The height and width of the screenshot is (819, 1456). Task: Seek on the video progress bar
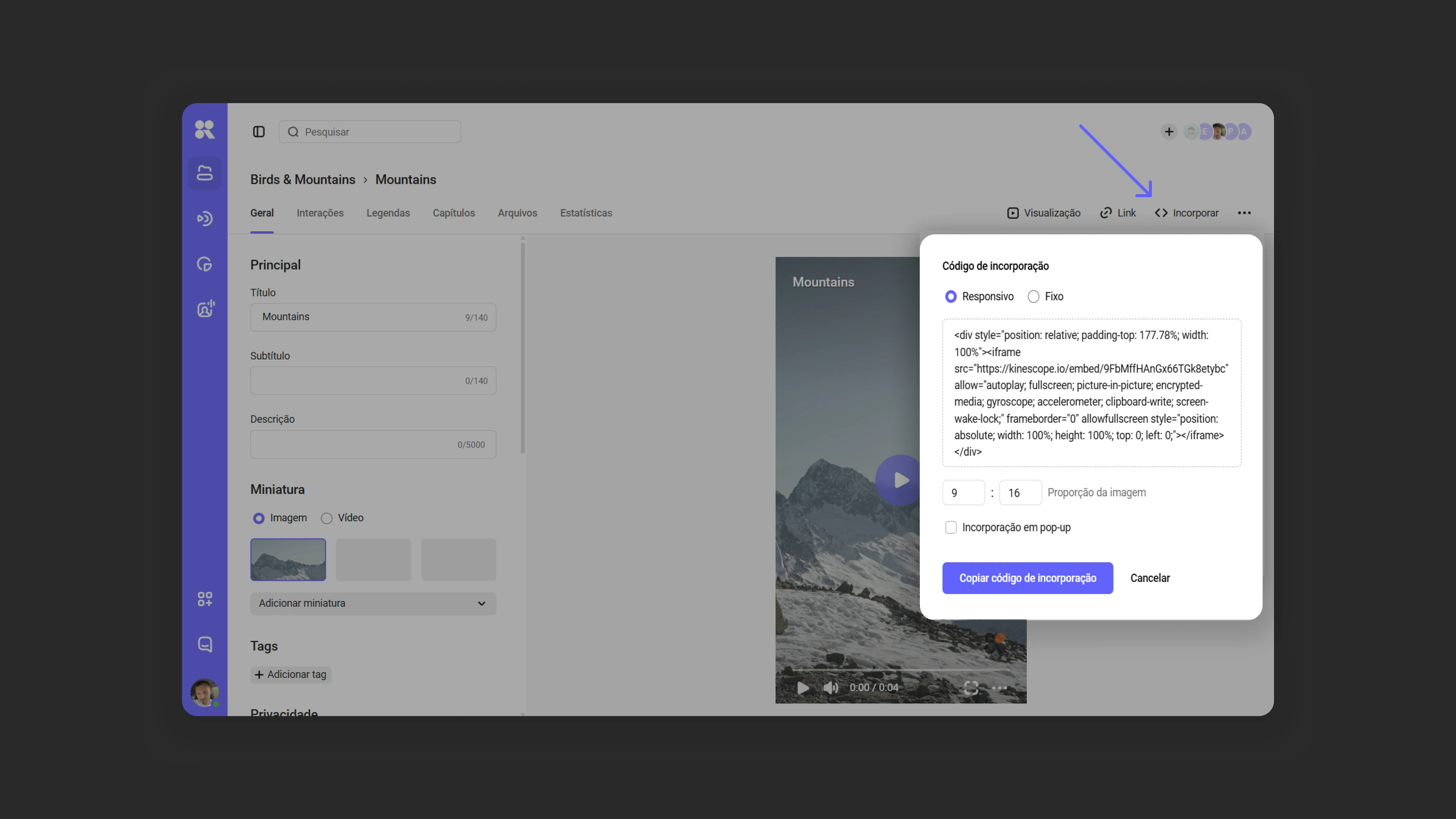(x=901, y=670)
